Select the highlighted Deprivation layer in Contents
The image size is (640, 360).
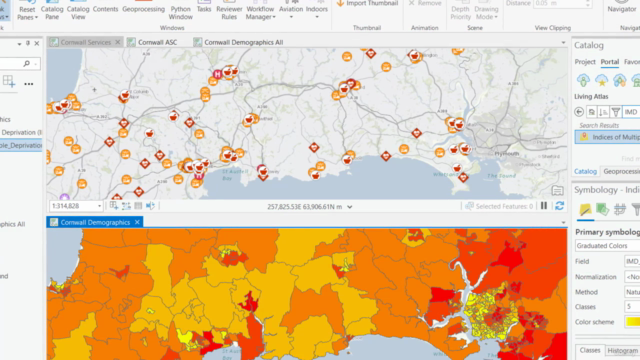21,145
